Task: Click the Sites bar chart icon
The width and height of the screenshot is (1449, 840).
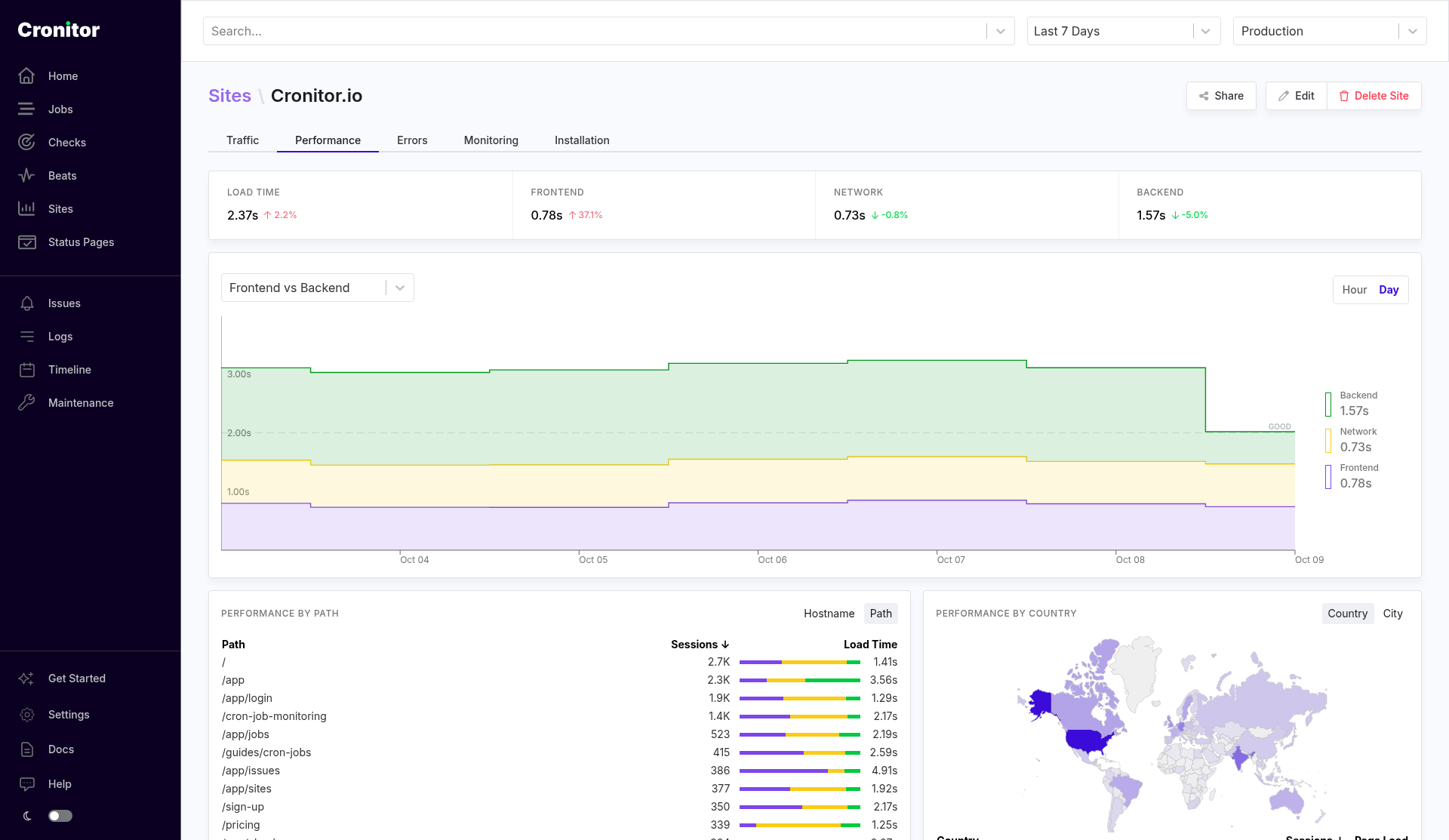Action: (x=26, y=209)
